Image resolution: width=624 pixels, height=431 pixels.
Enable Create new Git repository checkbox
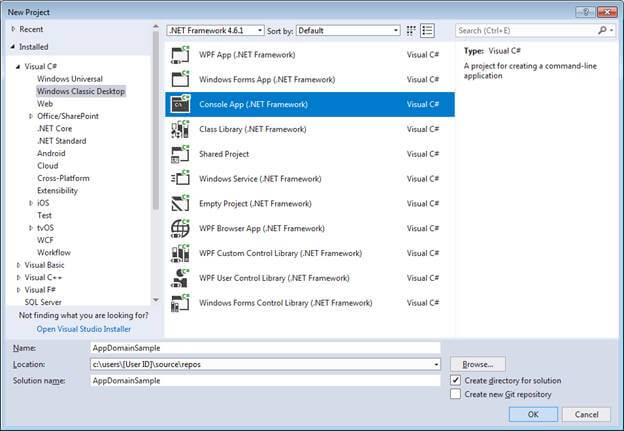456,394
